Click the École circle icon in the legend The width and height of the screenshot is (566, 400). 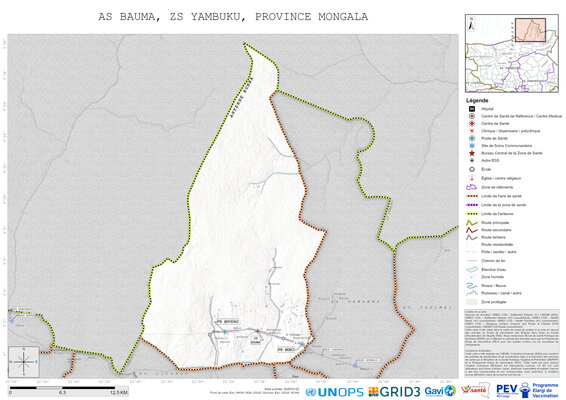coord(471,169)
